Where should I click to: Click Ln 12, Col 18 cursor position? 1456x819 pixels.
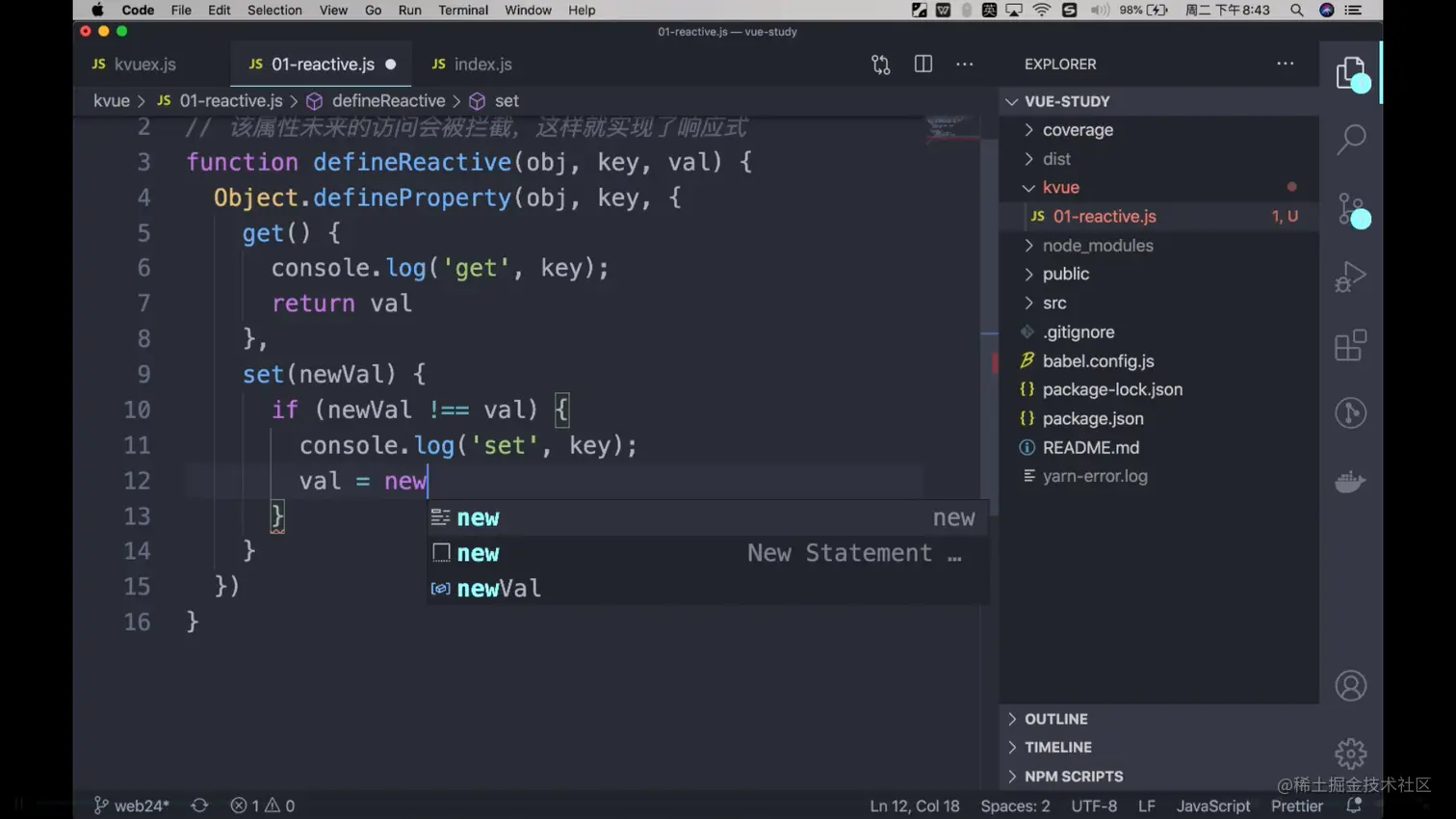[915, 806]
